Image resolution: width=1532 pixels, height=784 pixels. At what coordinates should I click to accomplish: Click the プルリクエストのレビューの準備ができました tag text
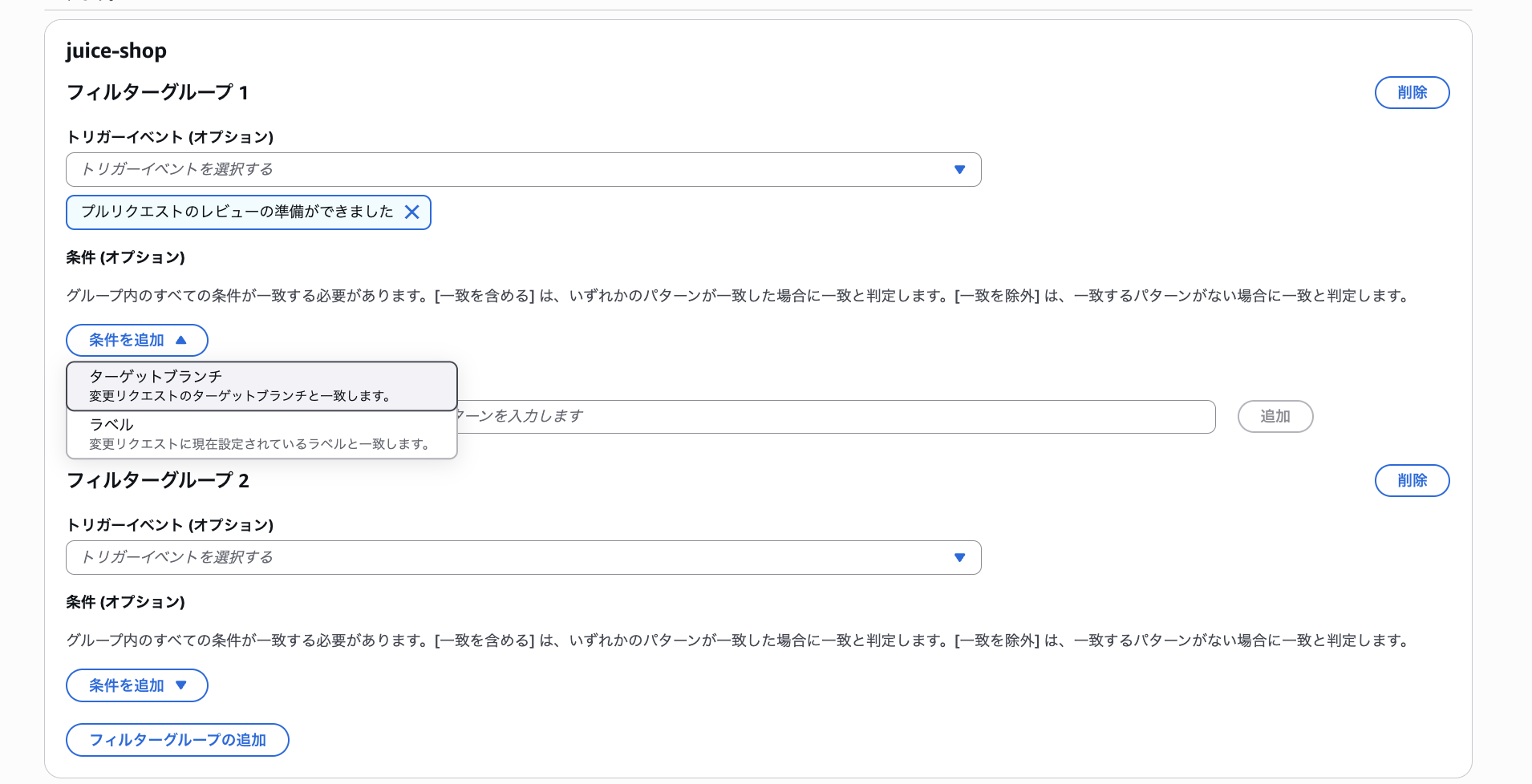[237, 212]
